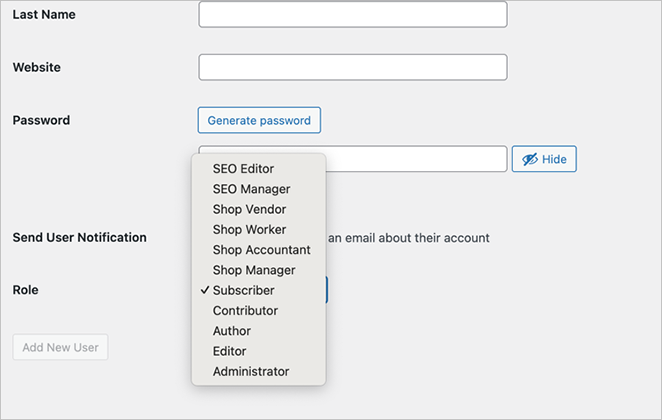Screen dimensions: 662x420
Task: Choose SEO Manager from role list
Action: (x=251, y=189)
